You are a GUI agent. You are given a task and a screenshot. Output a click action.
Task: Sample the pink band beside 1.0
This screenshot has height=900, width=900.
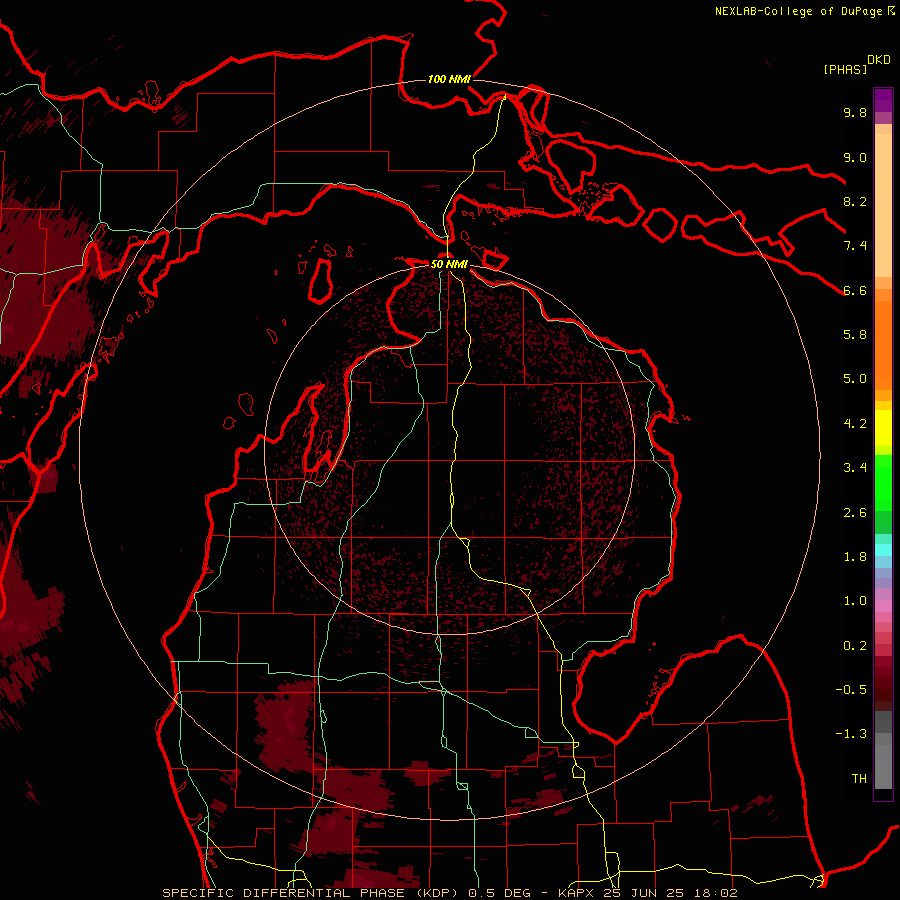(883, 606)
